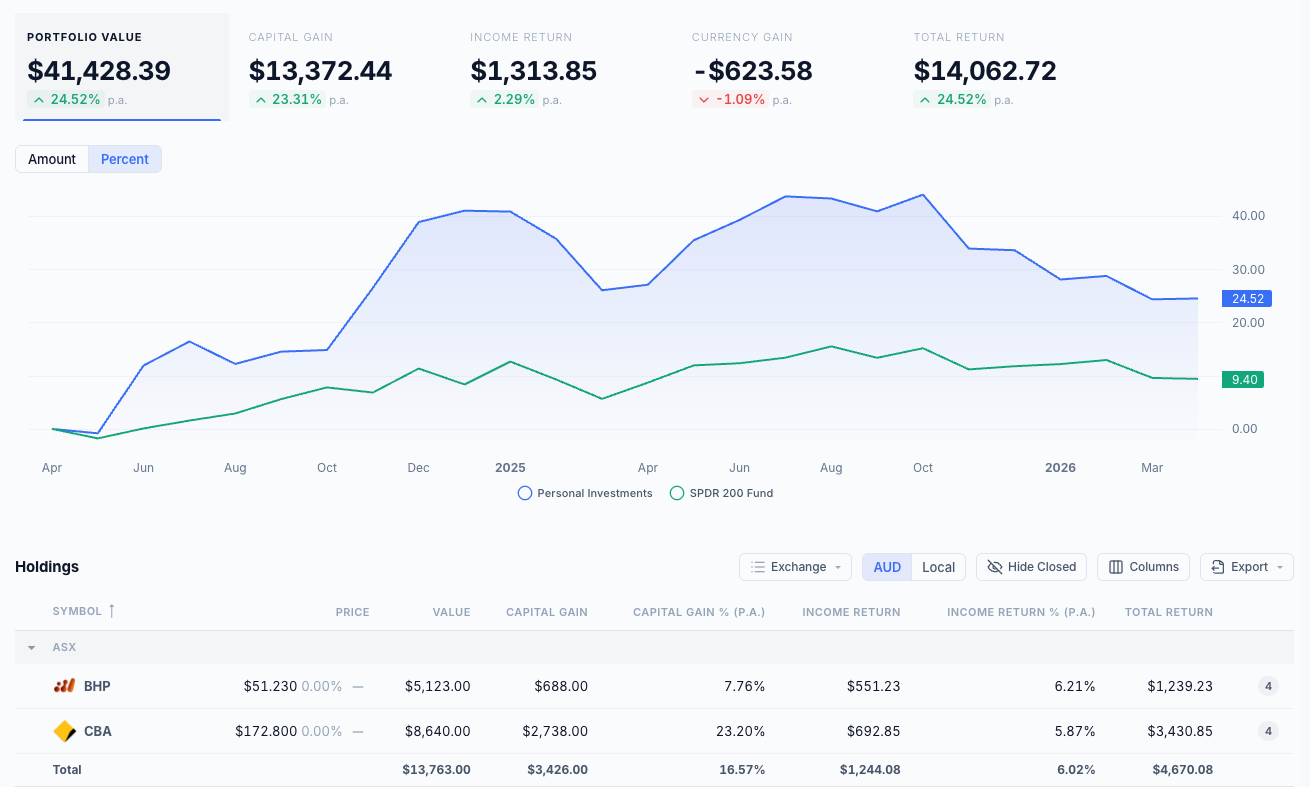
Task: Switch the chart view to Amount
Action: coord(51,158)
